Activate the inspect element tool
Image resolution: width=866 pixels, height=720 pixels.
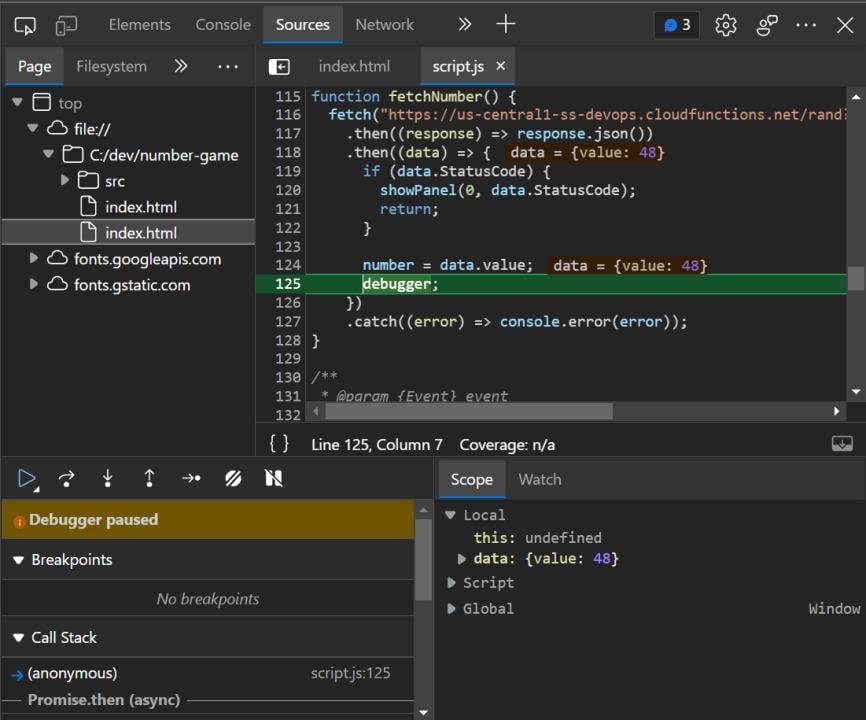click(x=25, y=25)
